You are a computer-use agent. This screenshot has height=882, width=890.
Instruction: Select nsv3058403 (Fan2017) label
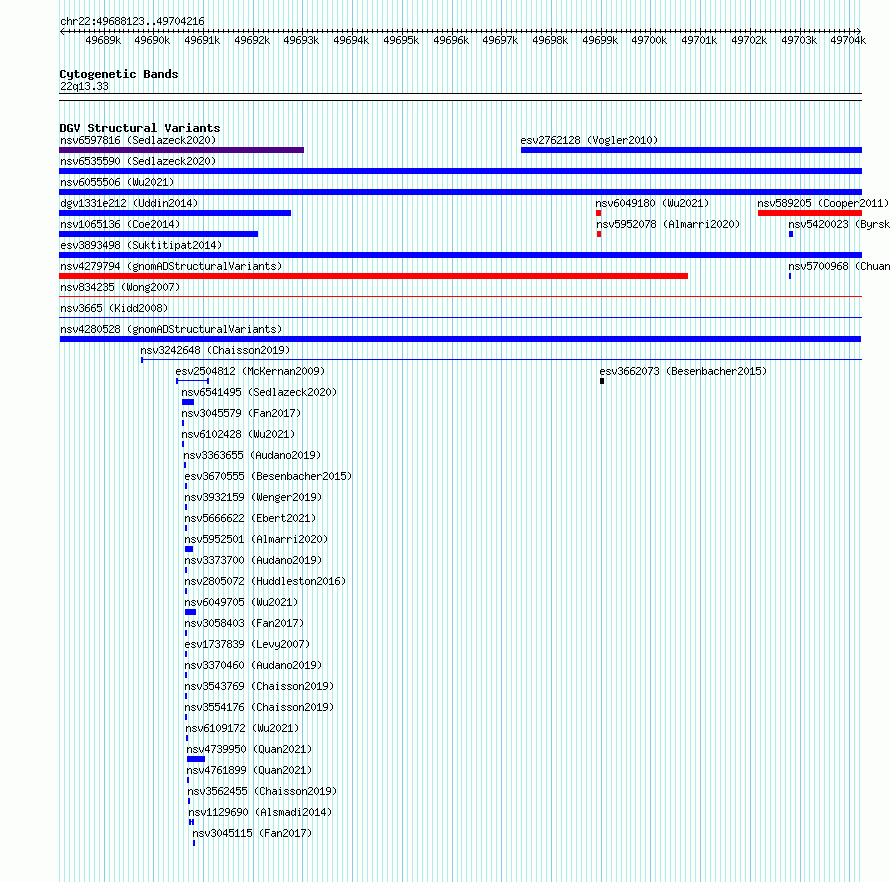245,623
